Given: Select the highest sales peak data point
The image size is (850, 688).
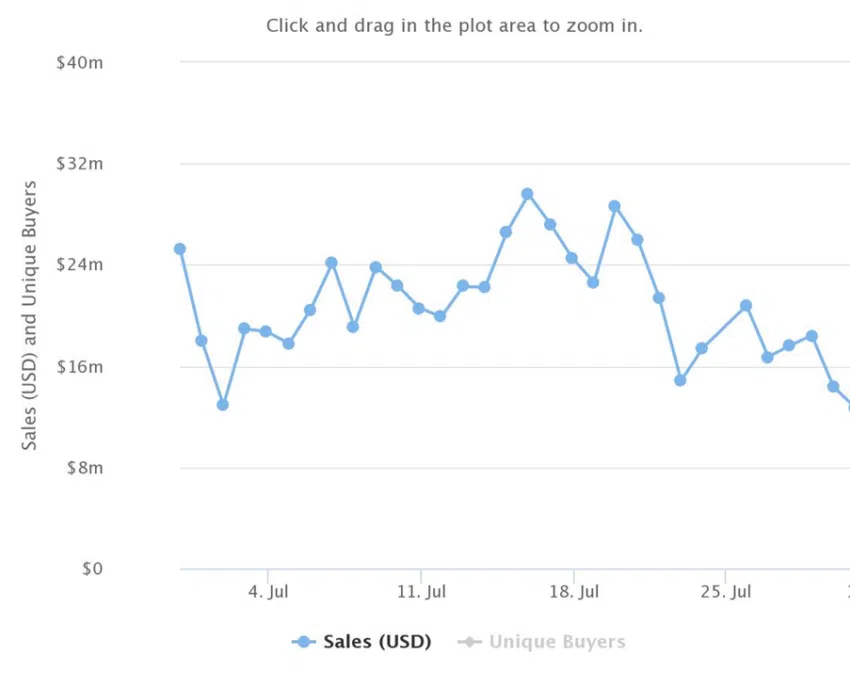Looking at the screenshot, I should click(527, 194).
